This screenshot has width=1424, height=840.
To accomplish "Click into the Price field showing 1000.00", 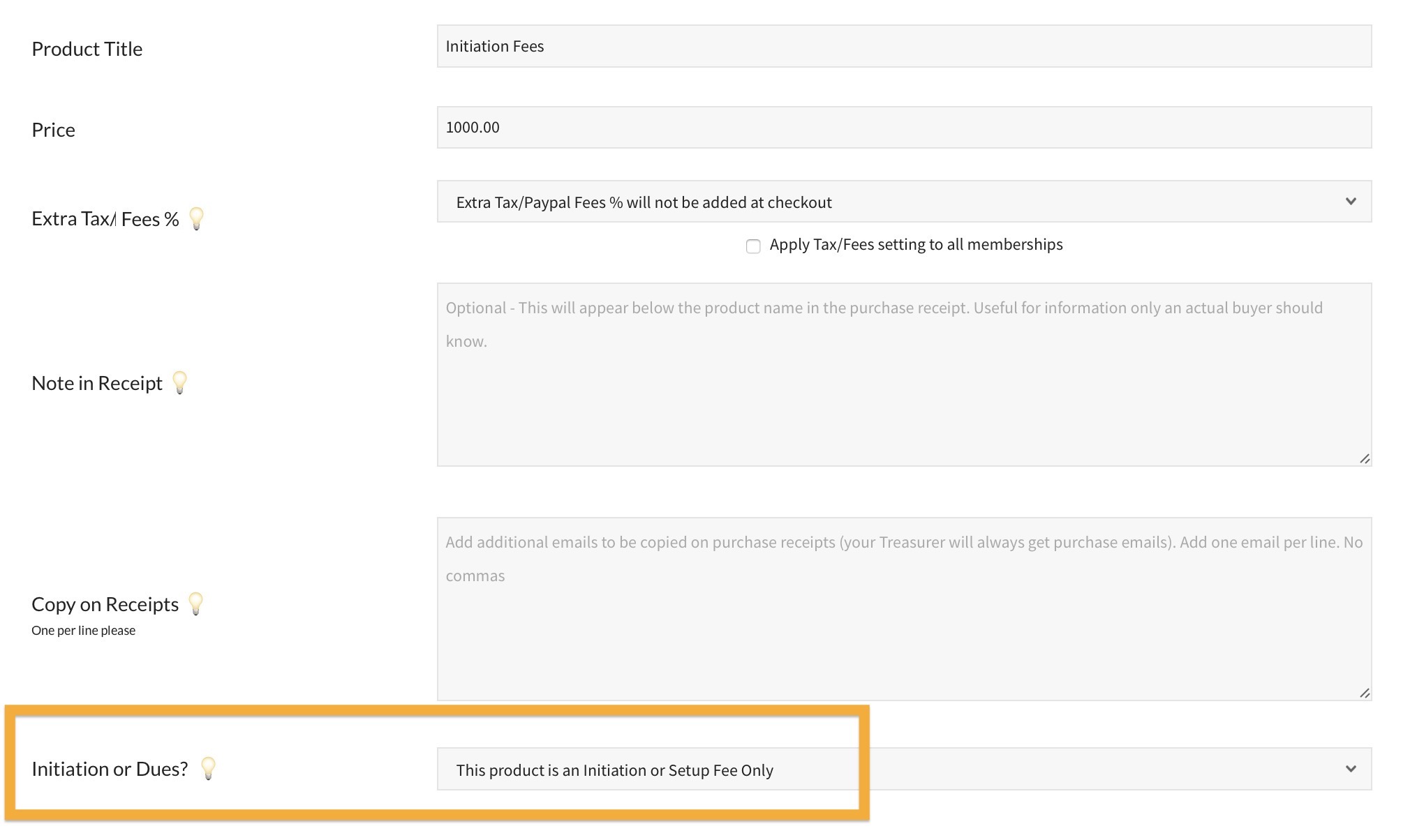I will pyautogui.click(x=904, y=127).
